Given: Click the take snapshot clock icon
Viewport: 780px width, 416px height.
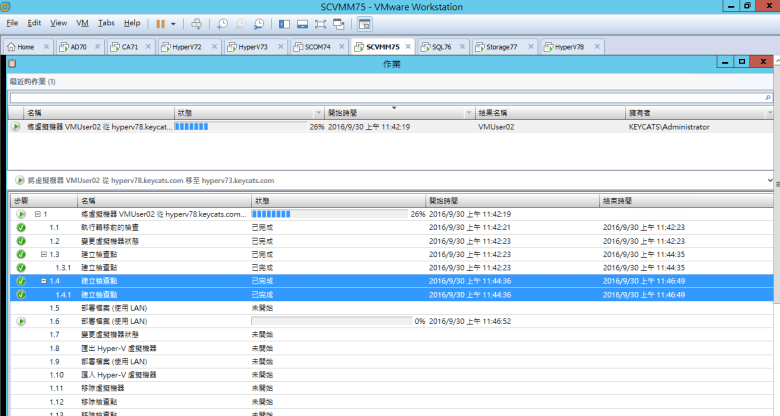Looking at the screenshot, I should click(222, 22).
